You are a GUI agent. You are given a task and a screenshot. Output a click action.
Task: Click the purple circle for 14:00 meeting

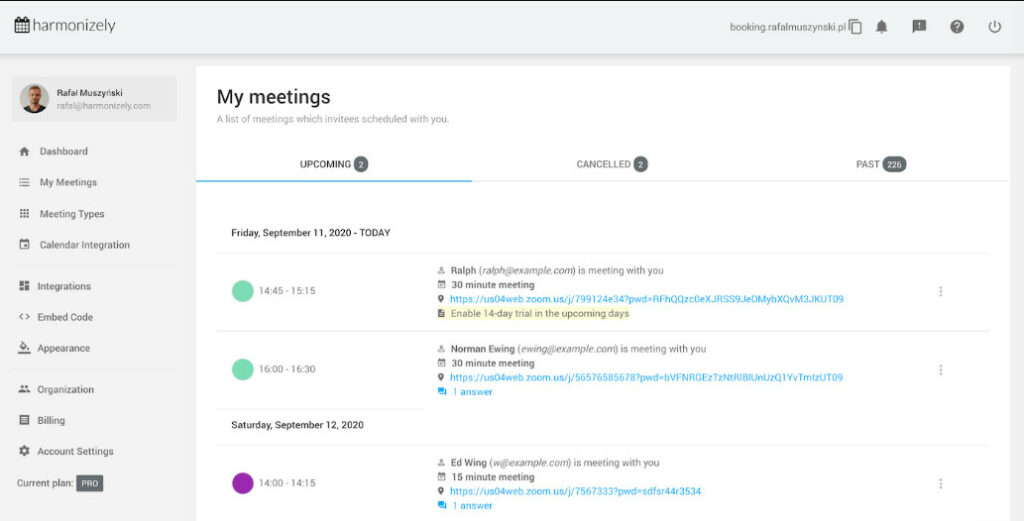[x=243, y=483]
